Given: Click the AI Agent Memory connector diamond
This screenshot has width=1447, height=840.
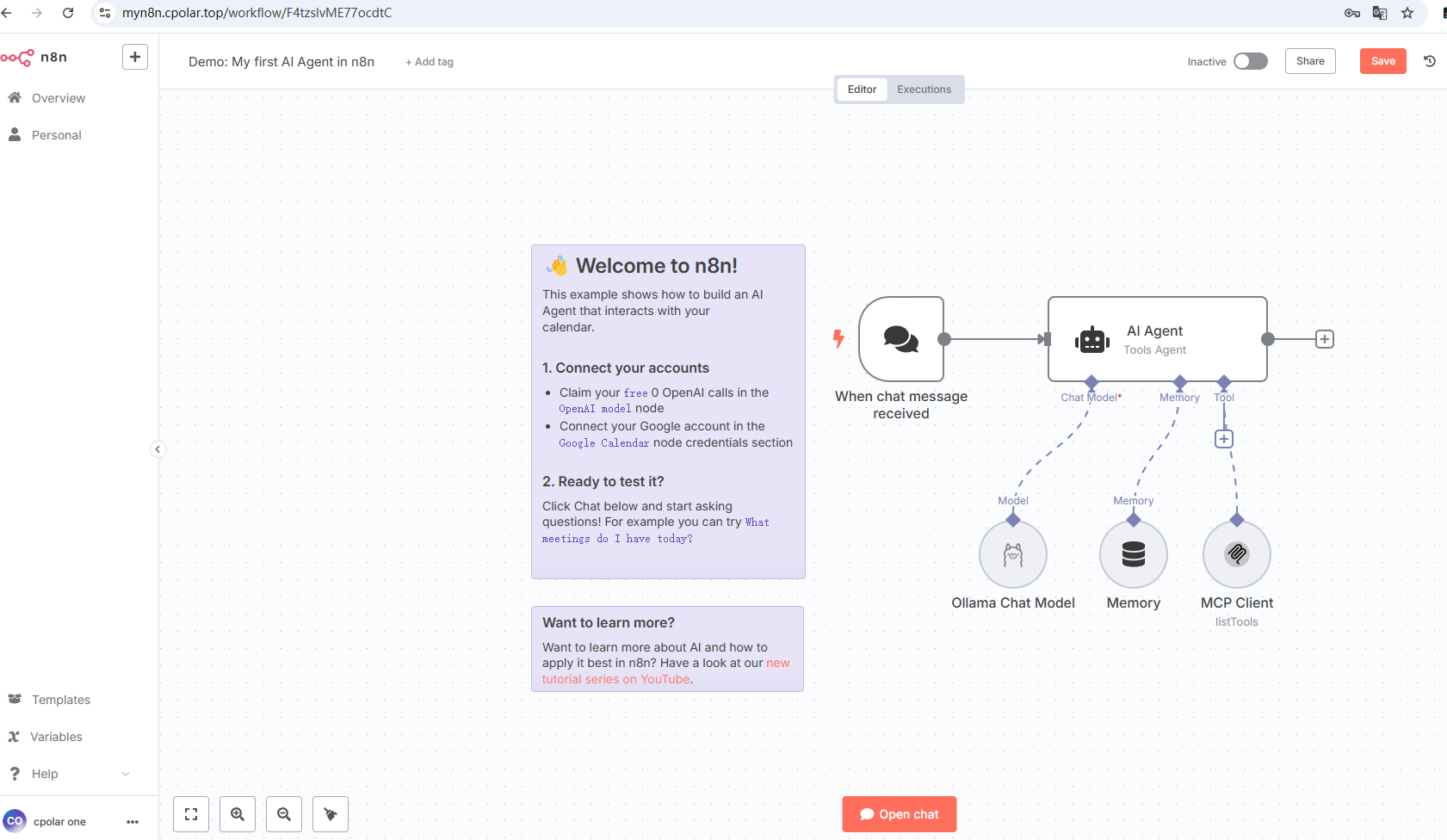Looking at the screenshot, I should pyautogui.click(x=1180, y=381).
